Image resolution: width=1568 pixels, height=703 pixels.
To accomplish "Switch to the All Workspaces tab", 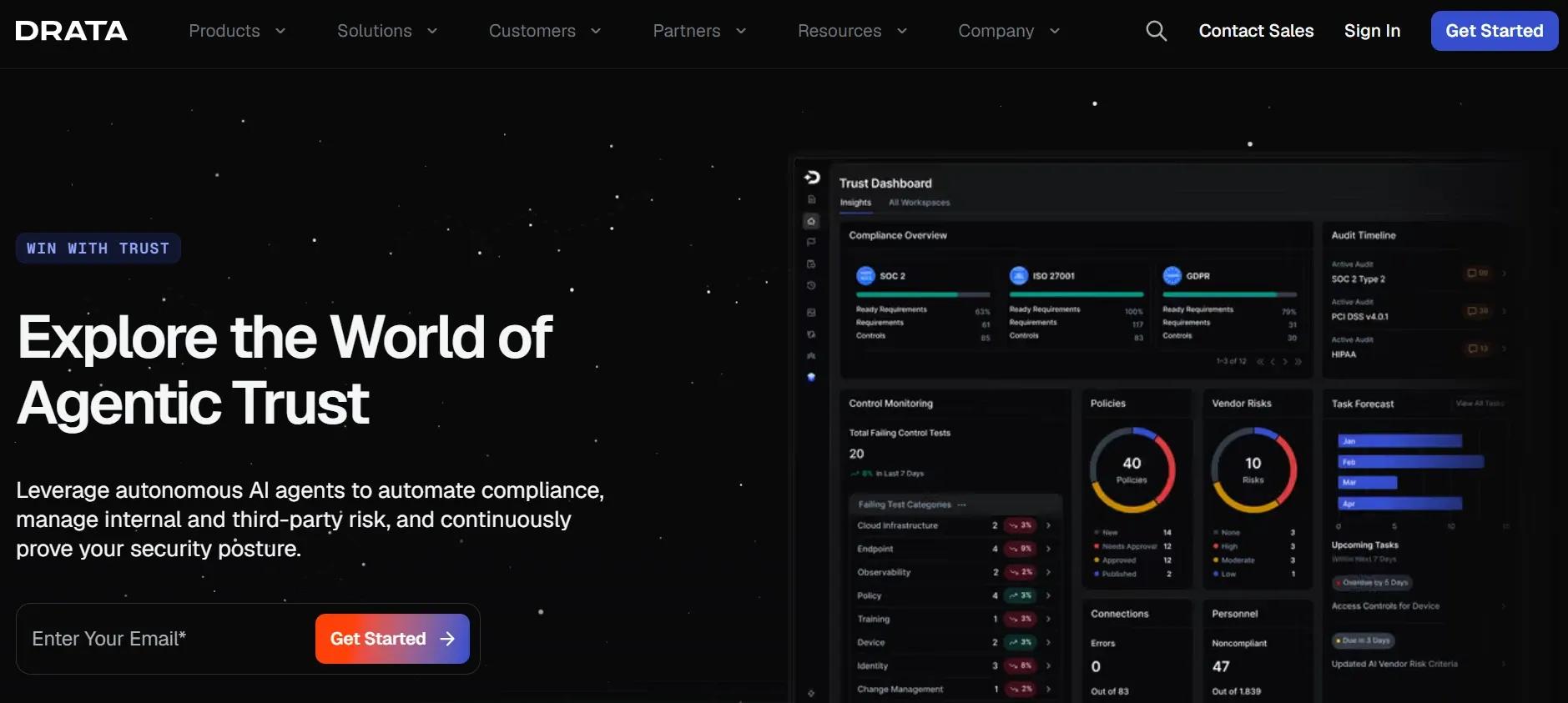I will (919, 203).
